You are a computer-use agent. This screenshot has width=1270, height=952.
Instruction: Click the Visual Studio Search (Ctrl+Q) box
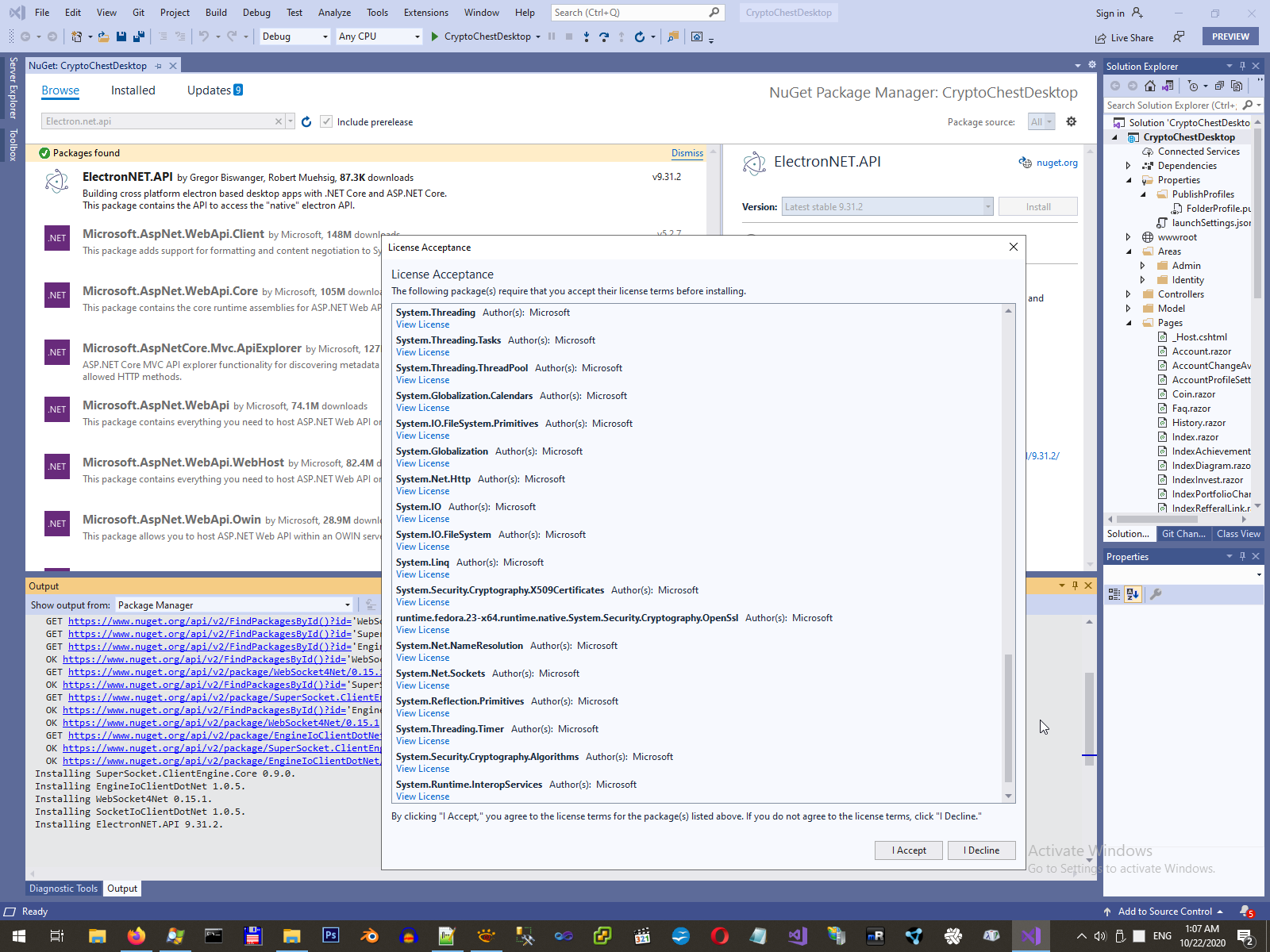tap(637, 13)
